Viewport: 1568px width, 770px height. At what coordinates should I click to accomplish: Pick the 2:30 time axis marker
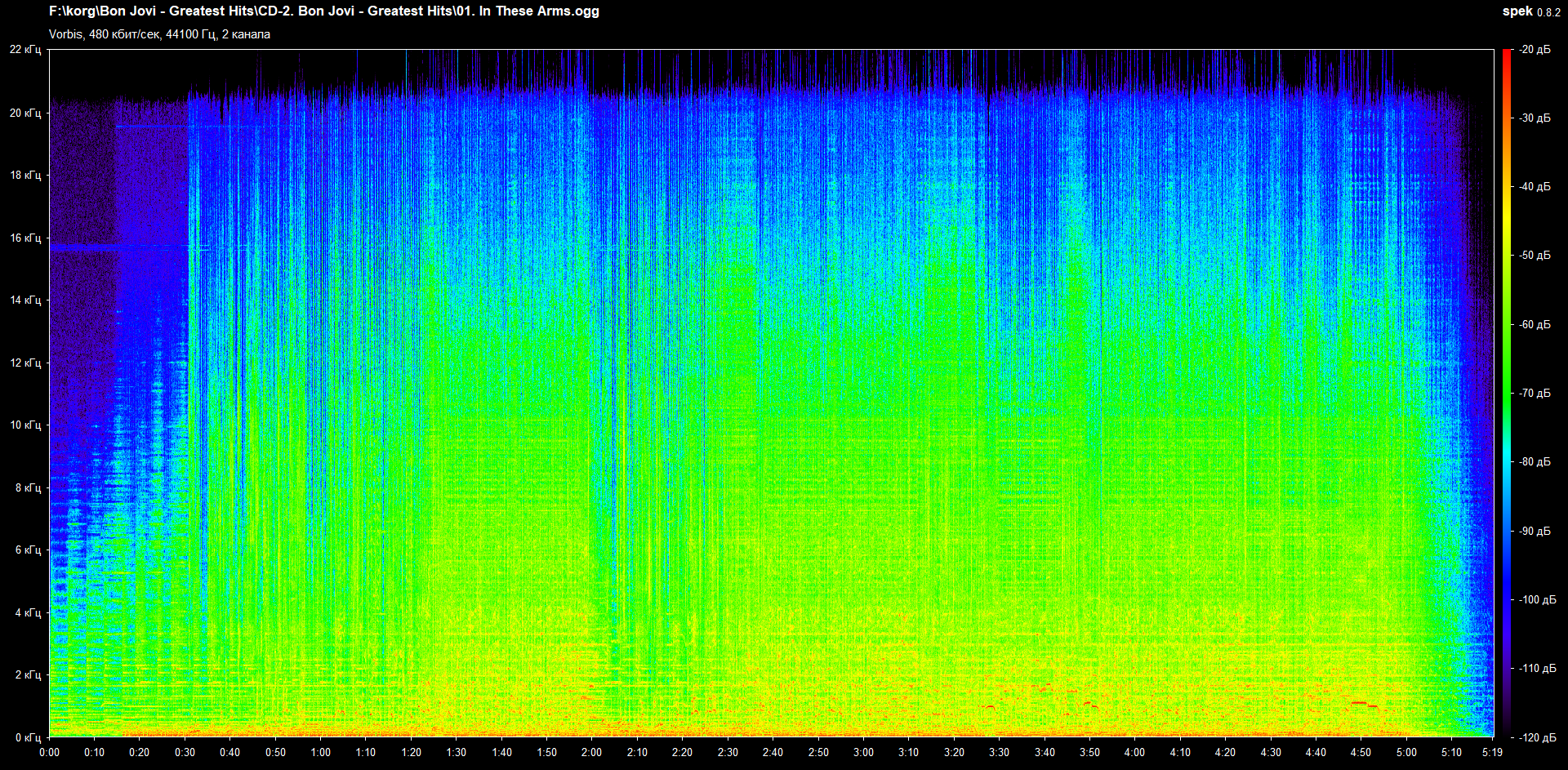coord(727,752)
